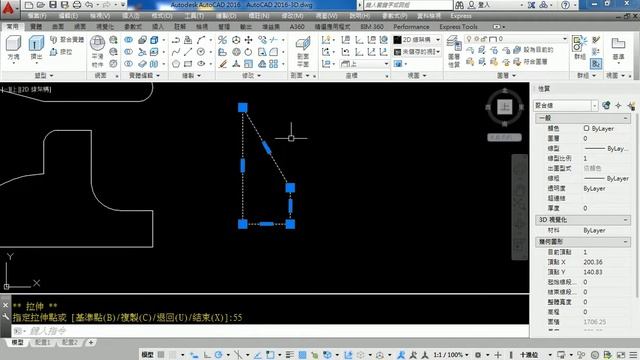
Task: Click the Undo arrow in the quick access toolbar
Action: pyautogui.click(x=89, y=5)
